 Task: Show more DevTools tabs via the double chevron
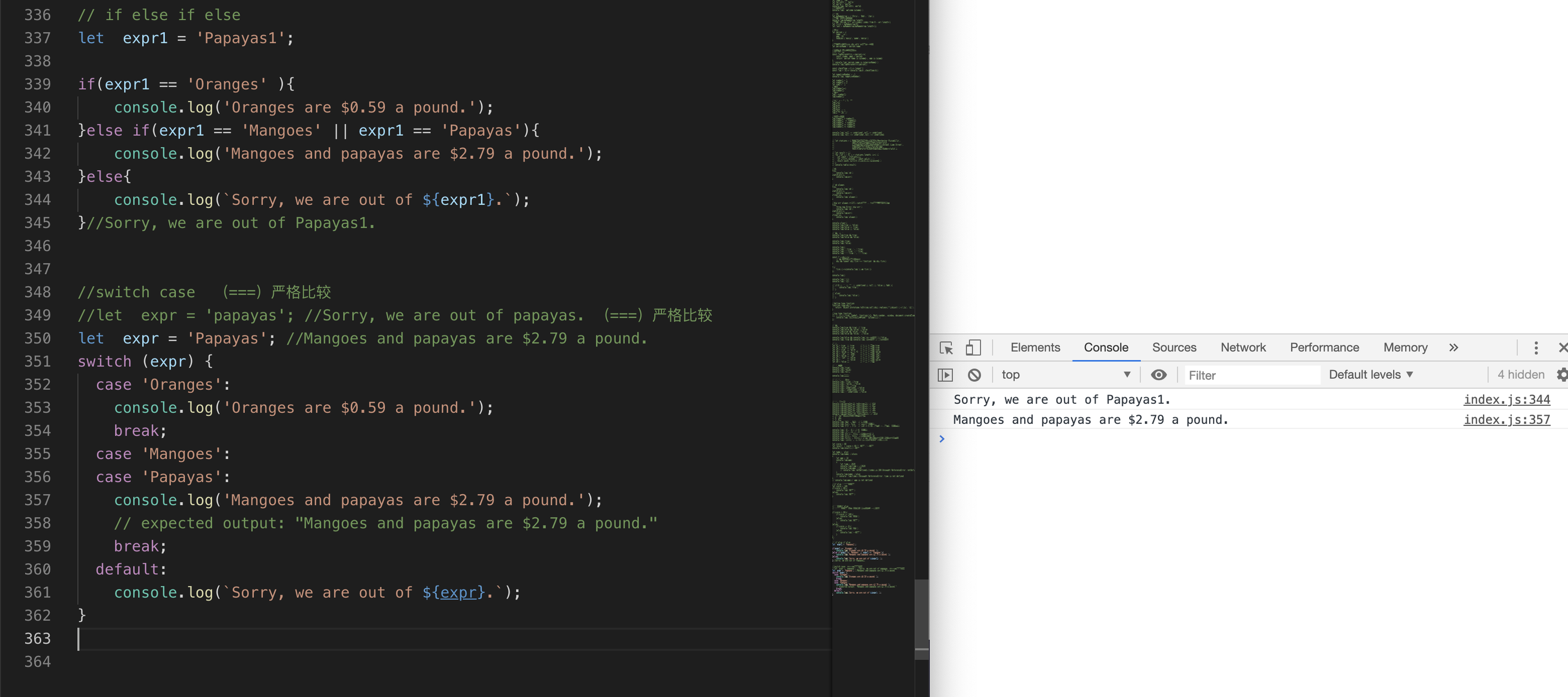1453,347
